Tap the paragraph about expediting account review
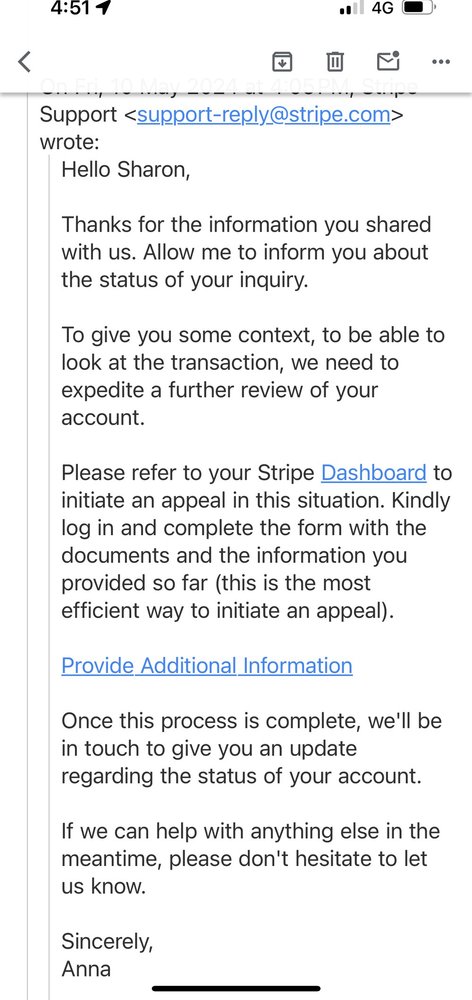The image size is (472, 1000). (x=253, y=376)
